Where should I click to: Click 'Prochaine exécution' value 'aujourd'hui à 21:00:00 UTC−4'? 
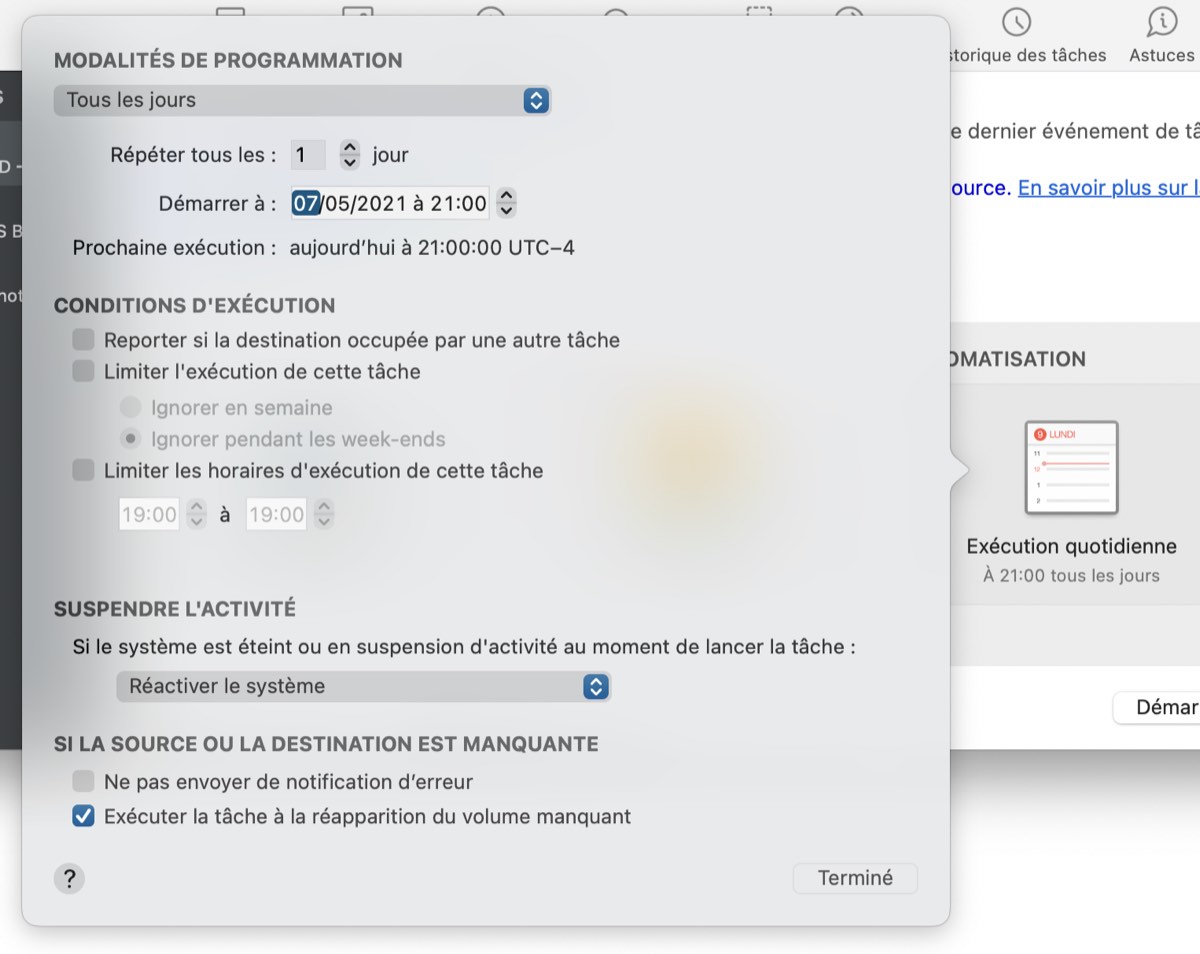(432, 248)
